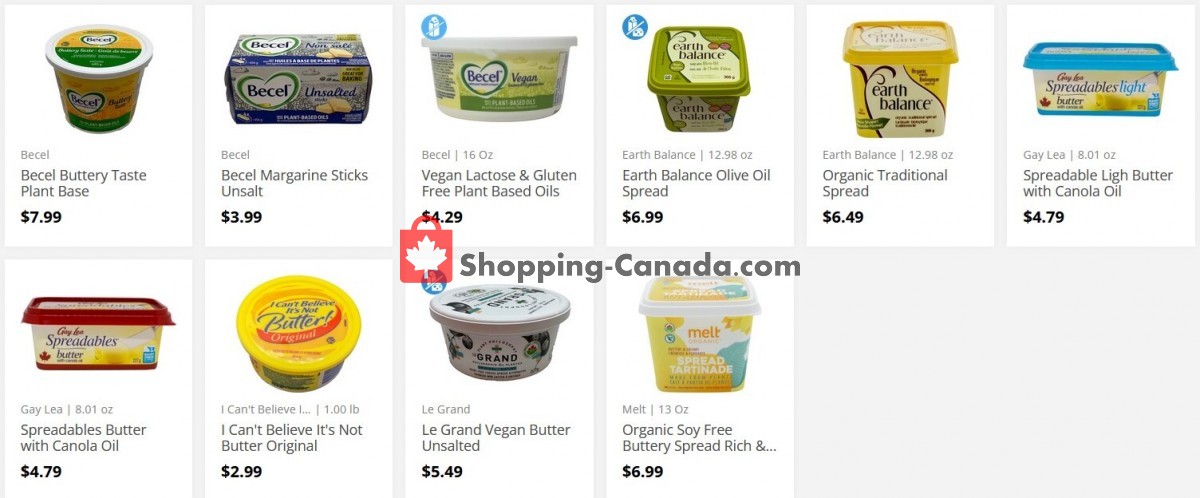Open the Becel Buttery Taste tub image
Viewport: 1200px width, 498px height.
click(x=99, y=79)
